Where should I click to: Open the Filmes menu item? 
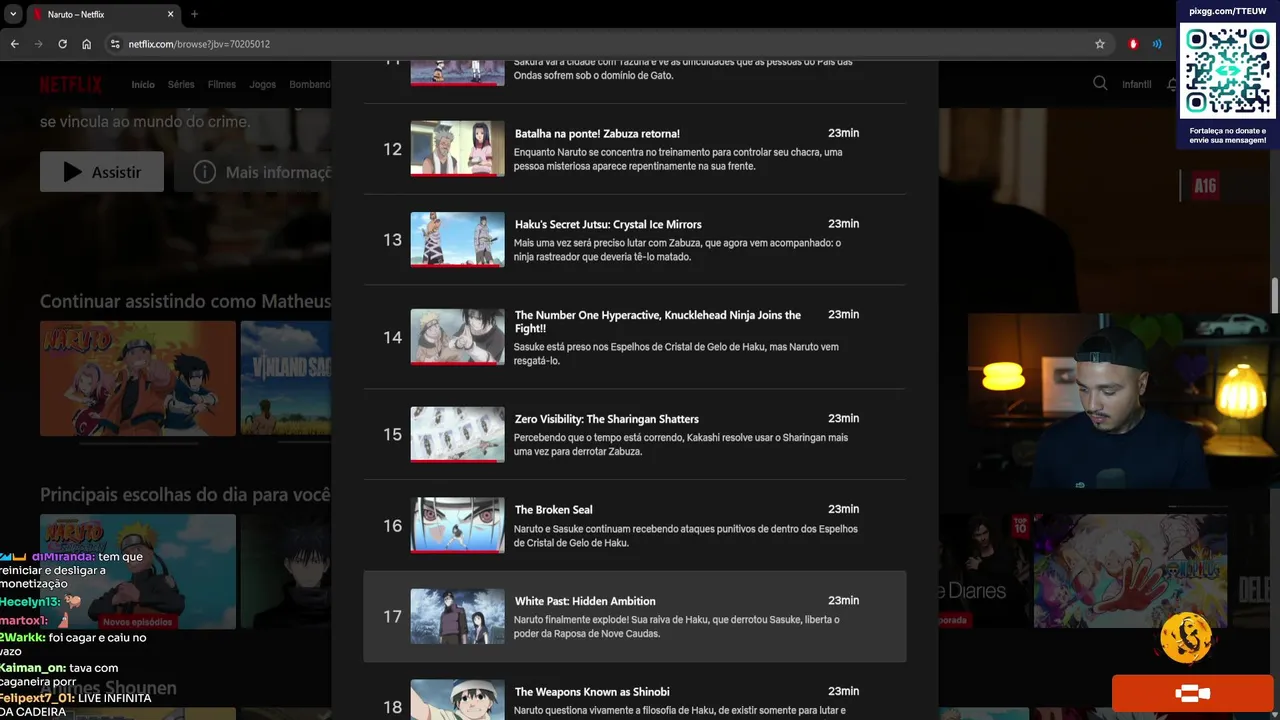tap(222, 84)
